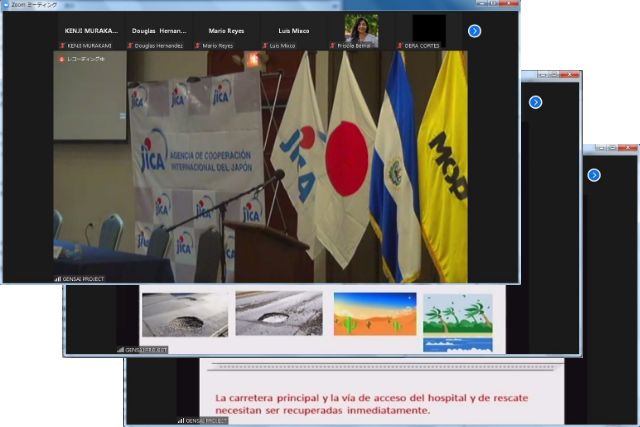Click the KENJI MURAKAMI name label under tile

(x=89, y=46)
